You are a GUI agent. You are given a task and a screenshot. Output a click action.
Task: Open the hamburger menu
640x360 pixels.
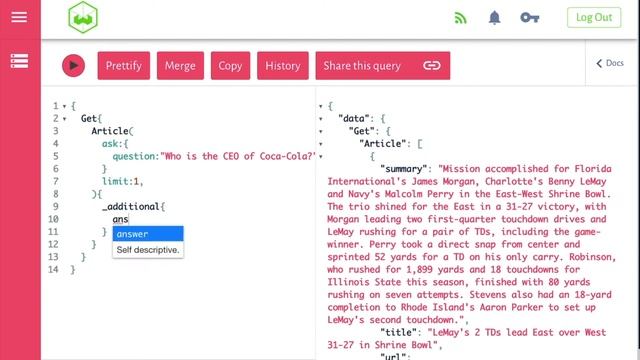pos(19,17)
